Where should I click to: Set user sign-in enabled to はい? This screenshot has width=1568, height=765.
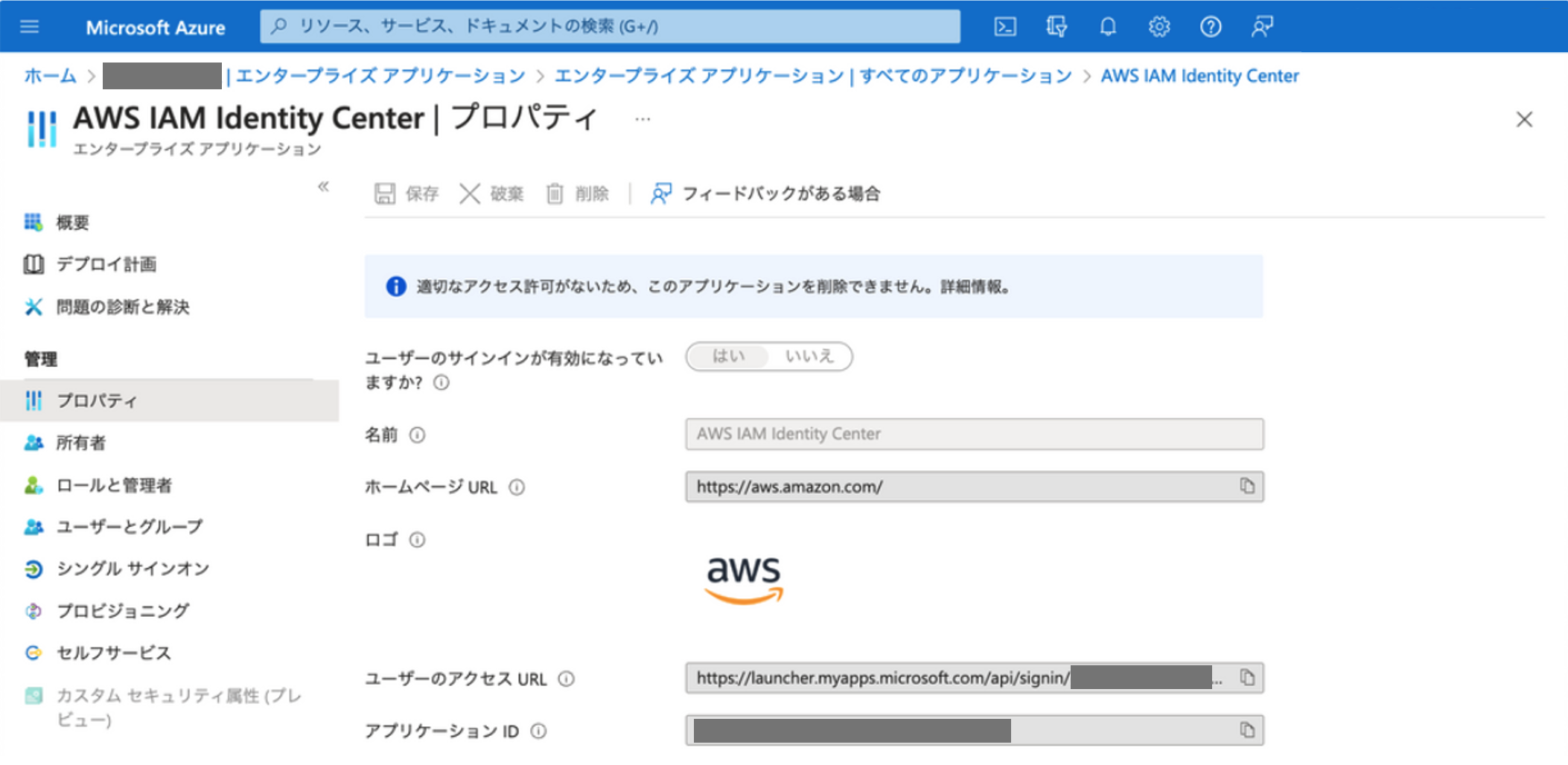pyautogui.click(x=728, y=356)
